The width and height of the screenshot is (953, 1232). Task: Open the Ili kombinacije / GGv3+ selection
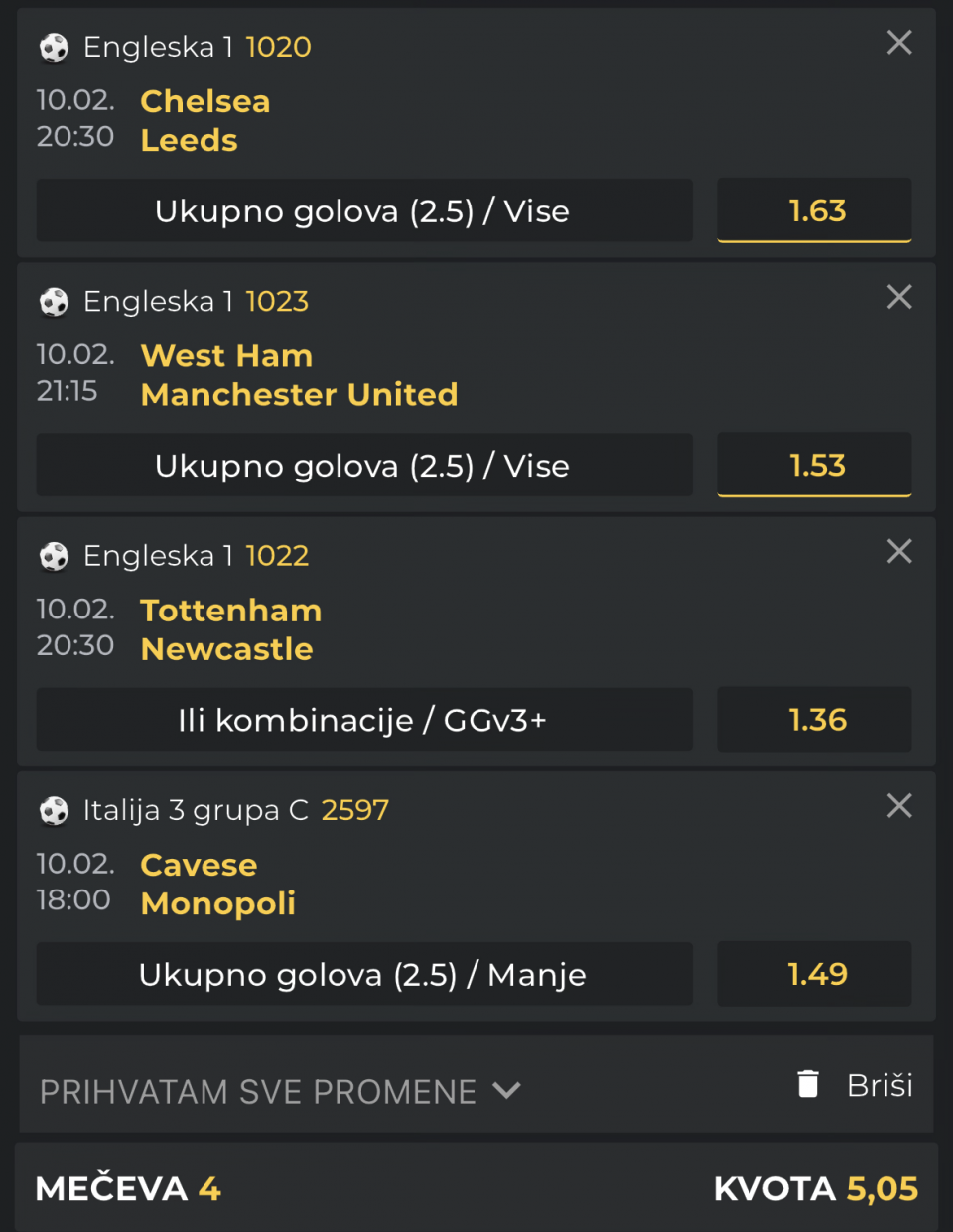click(x=363, y=720)
